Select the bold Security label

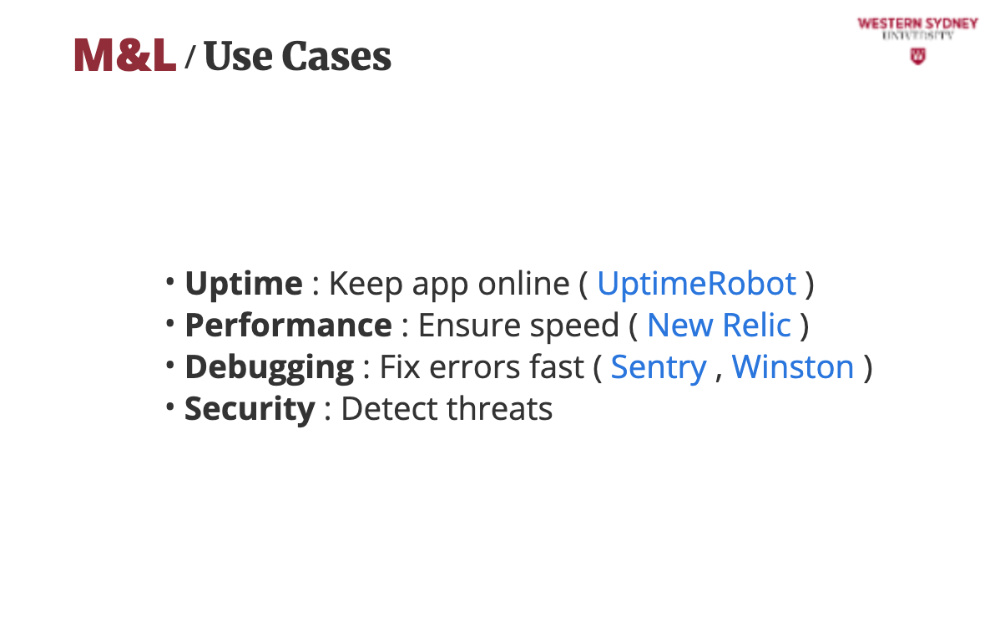click(x=249, y=409)
